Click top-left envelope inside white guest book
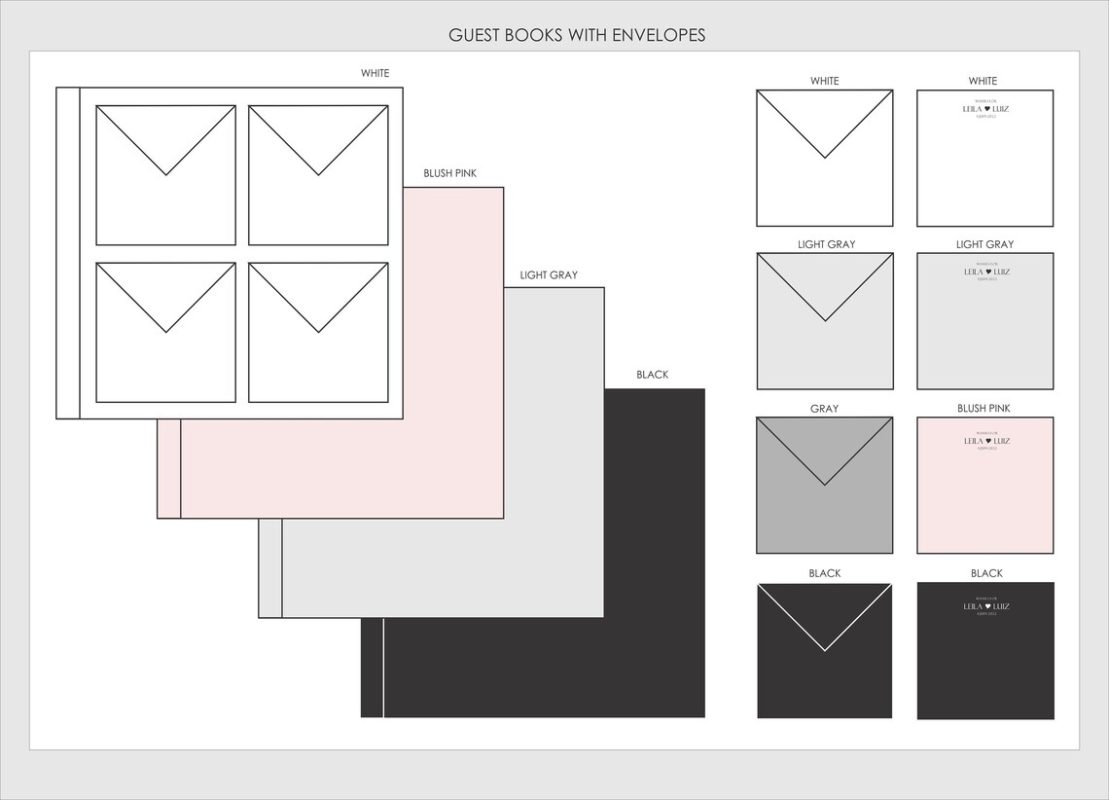This screenshot has height=800, width=1109. coord(166,175)
